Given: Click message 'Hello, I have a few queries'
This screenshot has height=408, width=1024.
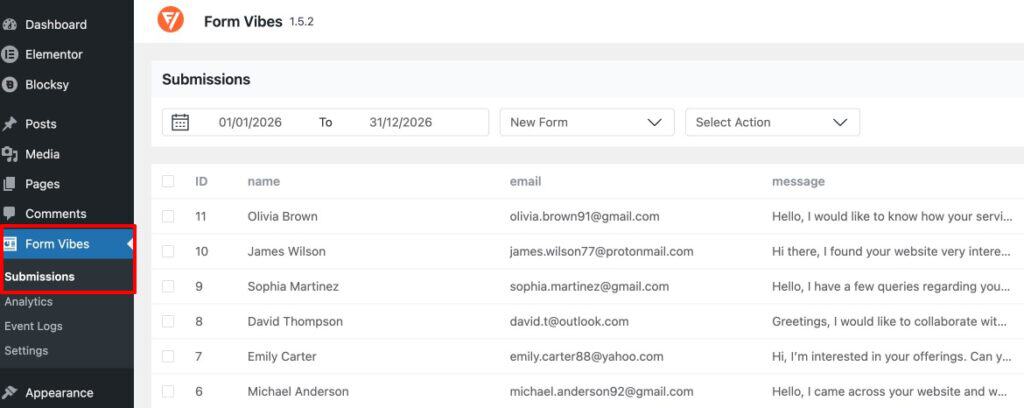Looking at the screenshot, I should (x=893, y=286).
